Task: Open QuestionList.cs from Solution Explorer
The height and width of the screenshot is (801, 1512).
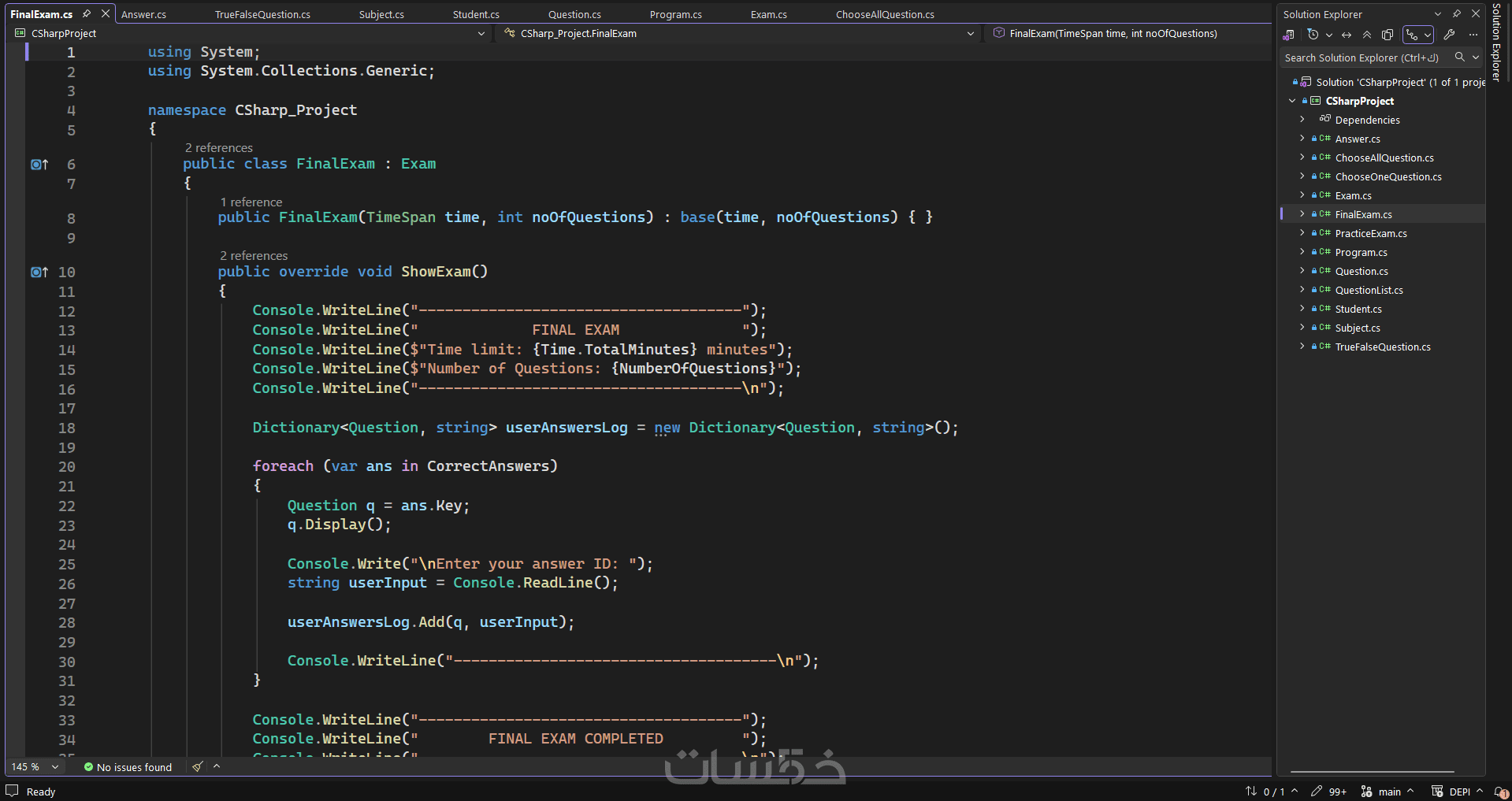Action: point(1369,290)
